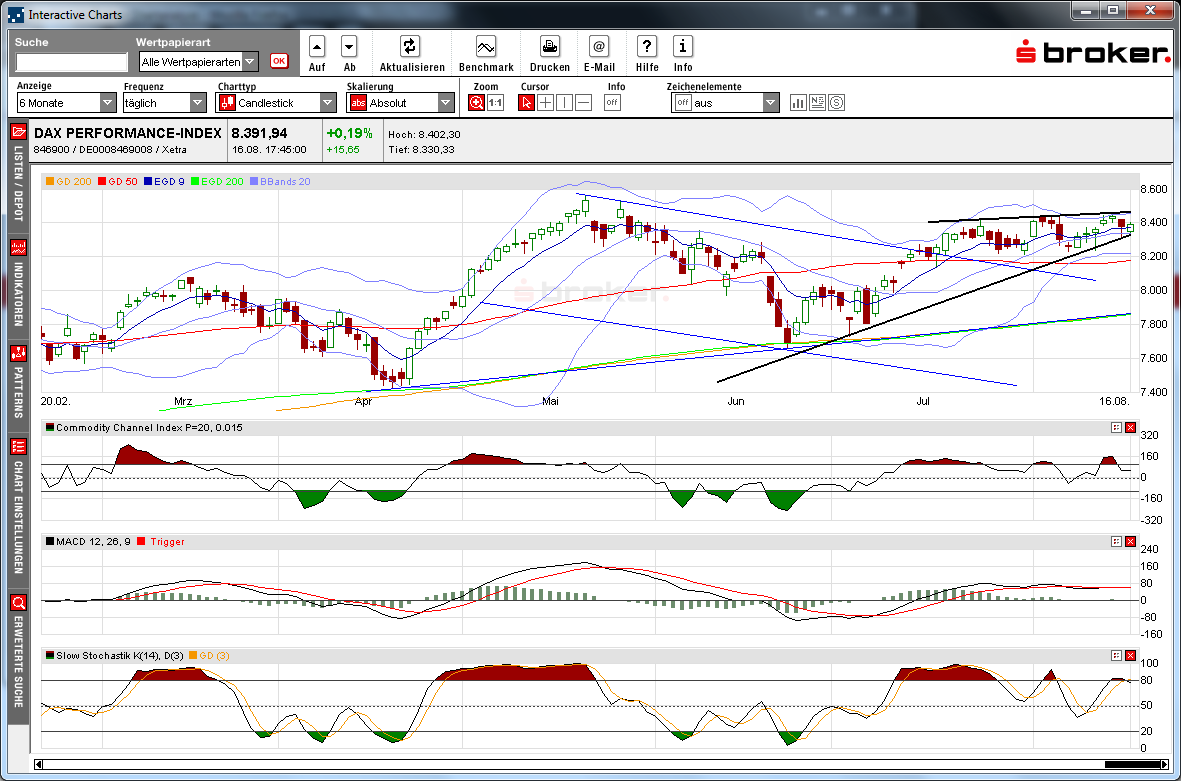1181x781 pixels.
Task: Click the +0,19% change value
Action: click(x=349, y=133)
